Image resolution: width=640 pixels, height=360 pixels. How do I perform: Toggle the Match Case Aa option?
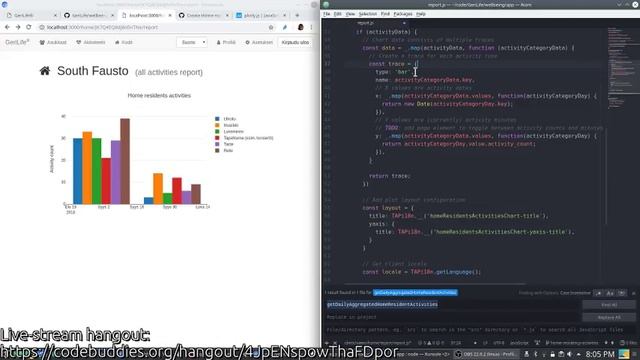(x=610, y=293)
